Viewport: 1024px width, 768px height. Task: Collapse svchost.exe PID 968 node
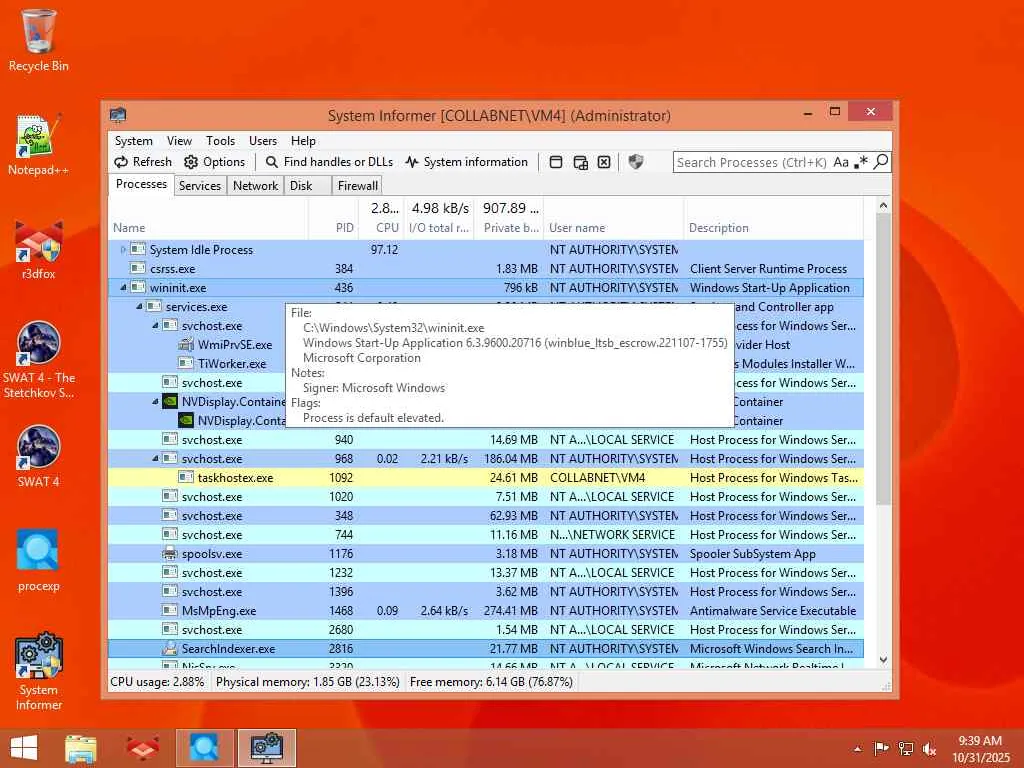(155, 458)
